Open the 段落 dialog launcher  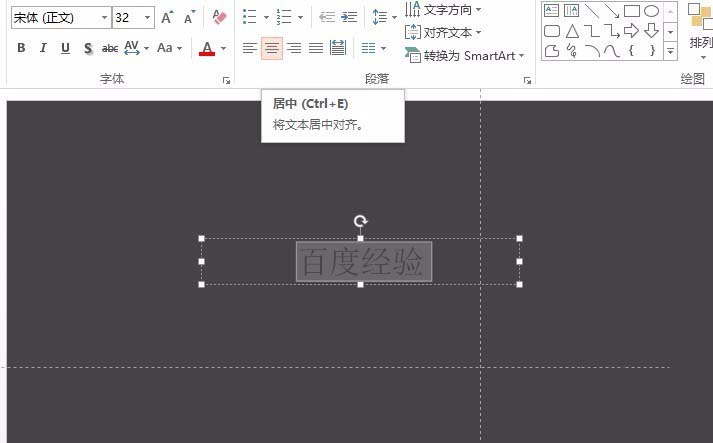527,81
